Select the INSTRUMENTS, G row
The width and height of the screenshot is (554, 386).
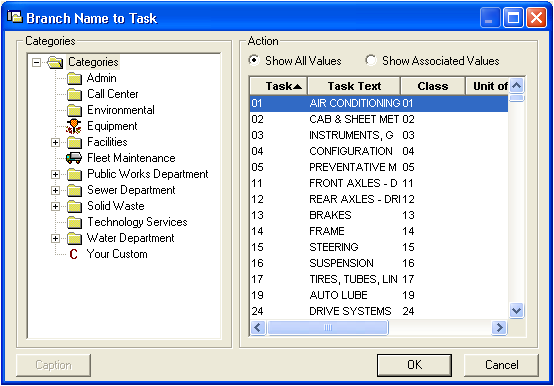click(379, 135)
